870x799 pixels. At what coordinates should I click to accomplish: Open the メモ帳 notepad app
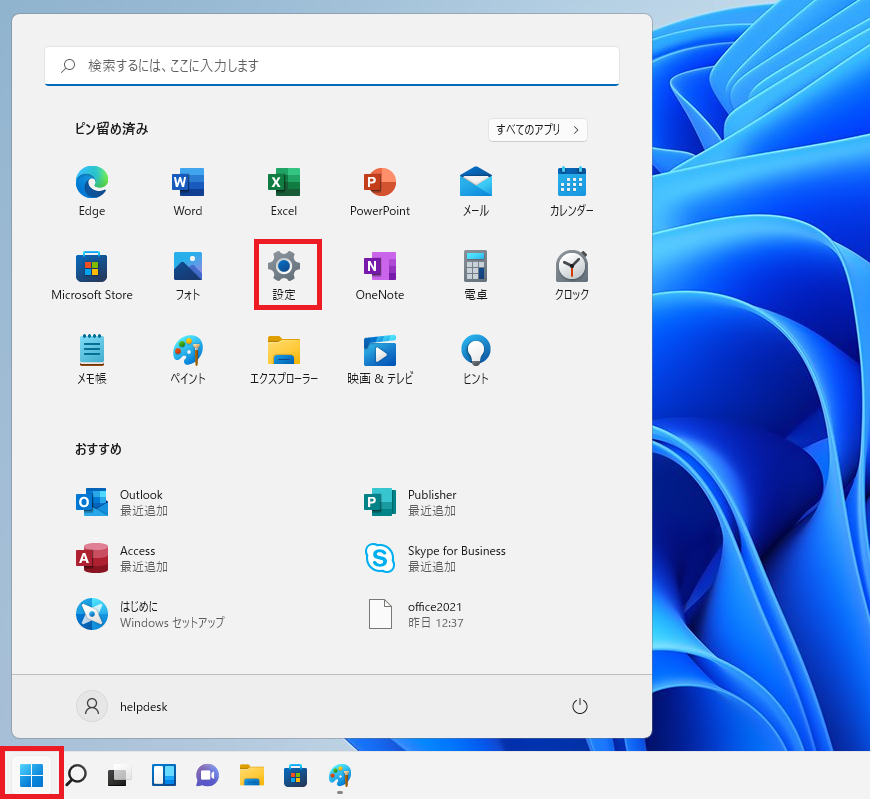click(92, 360)
